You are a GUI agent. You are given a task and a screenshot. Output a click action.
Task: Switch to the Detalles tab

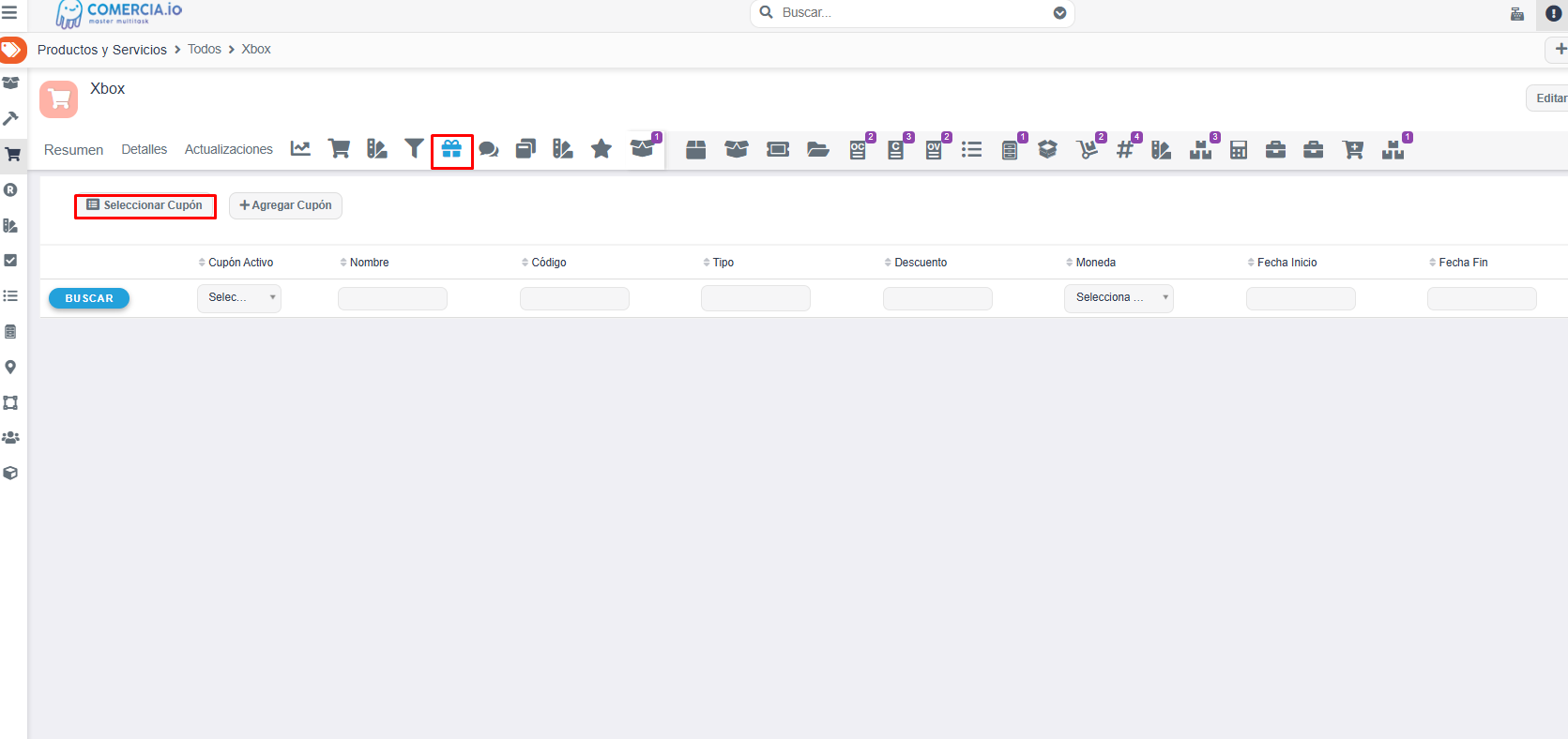[x=145, y=149]
